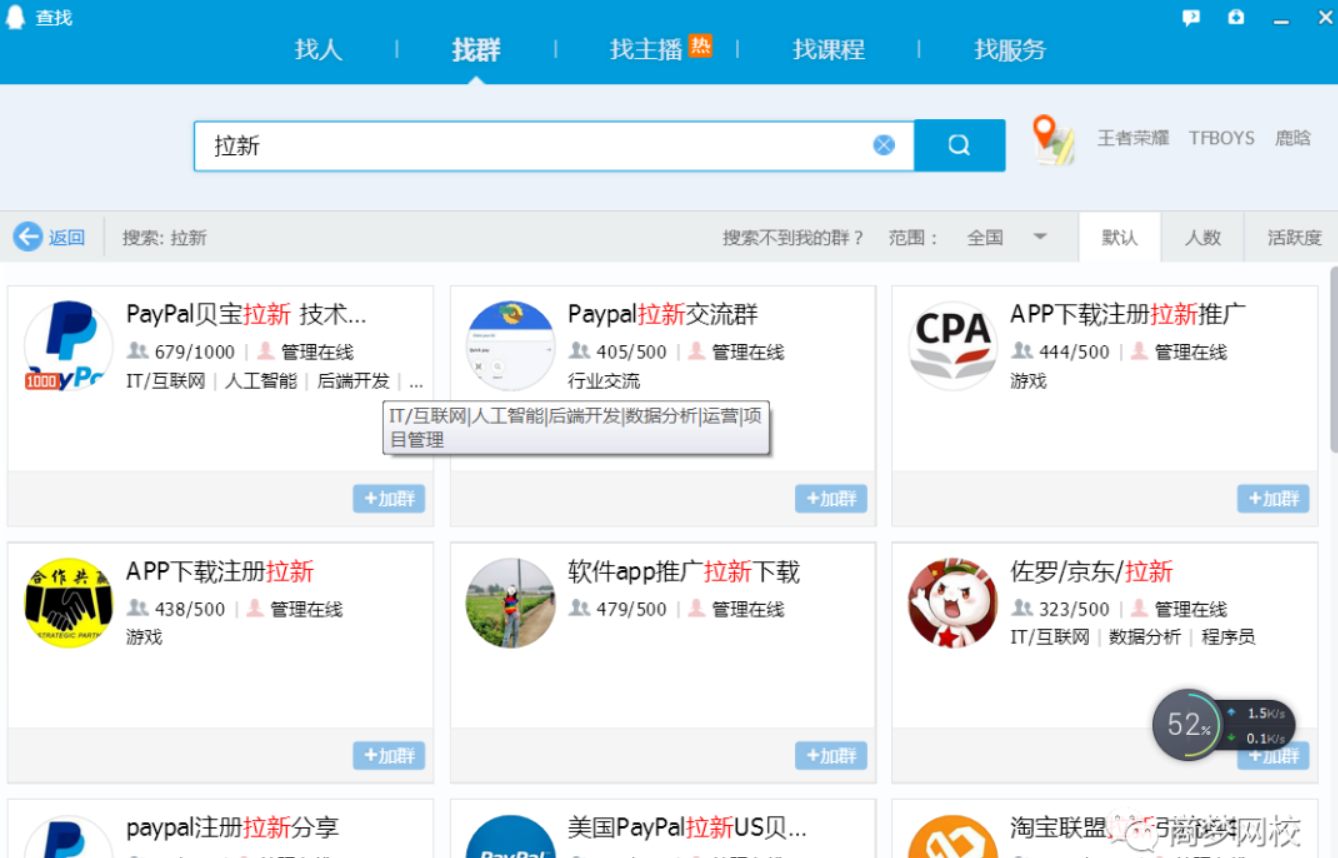
Task: Open the 佐罗/京东/拉新 title
Action: point(1091,571)
